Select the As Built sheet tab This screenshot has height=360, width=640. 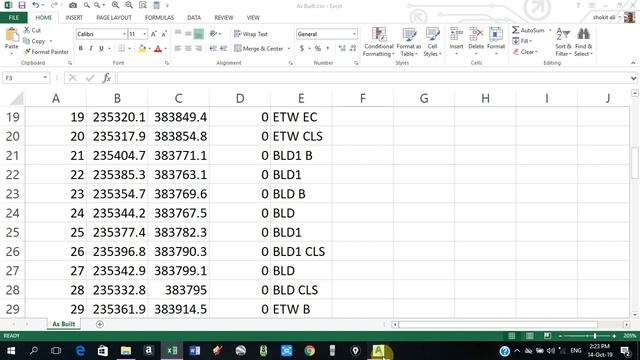64,324
